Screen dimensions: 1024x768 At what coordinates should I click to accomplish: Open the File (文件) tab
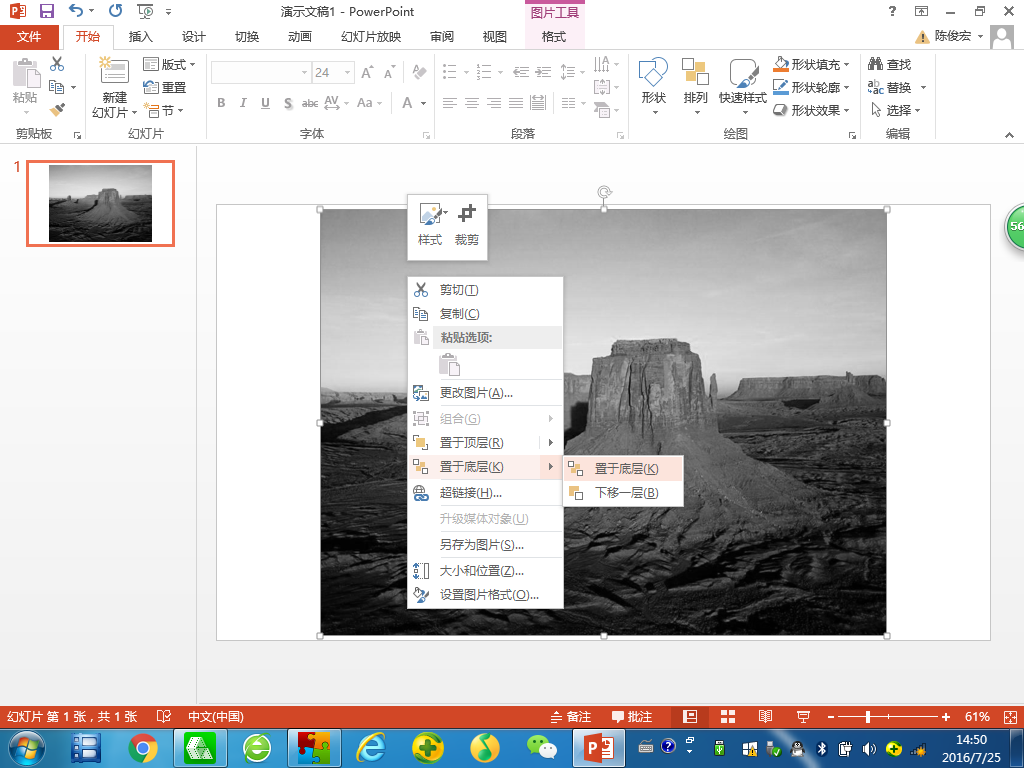tap(29, 37)
